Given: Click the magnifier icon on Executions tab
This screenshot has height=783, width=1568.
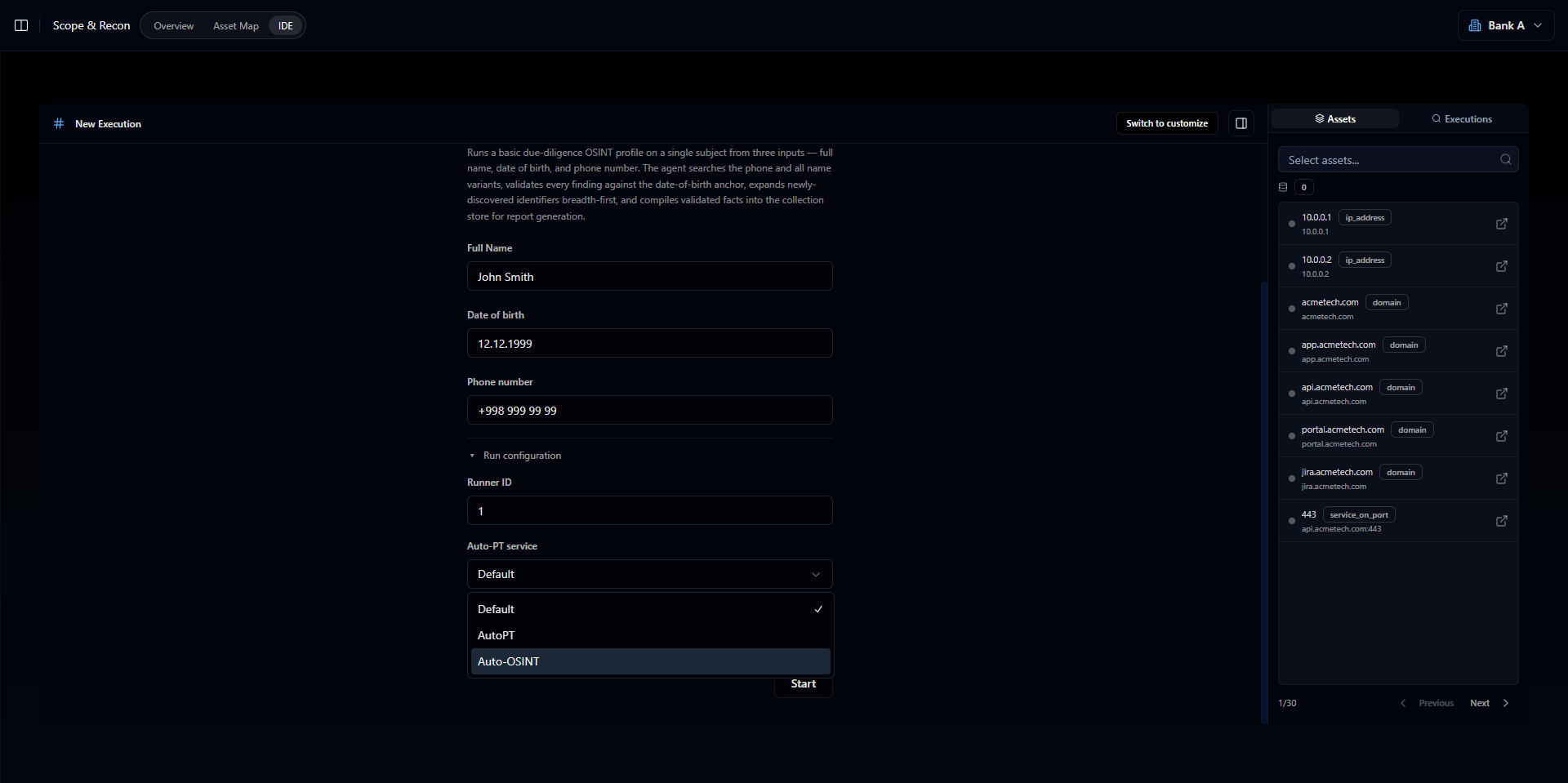Looking at the screenshot, I should coord(1437,118).
